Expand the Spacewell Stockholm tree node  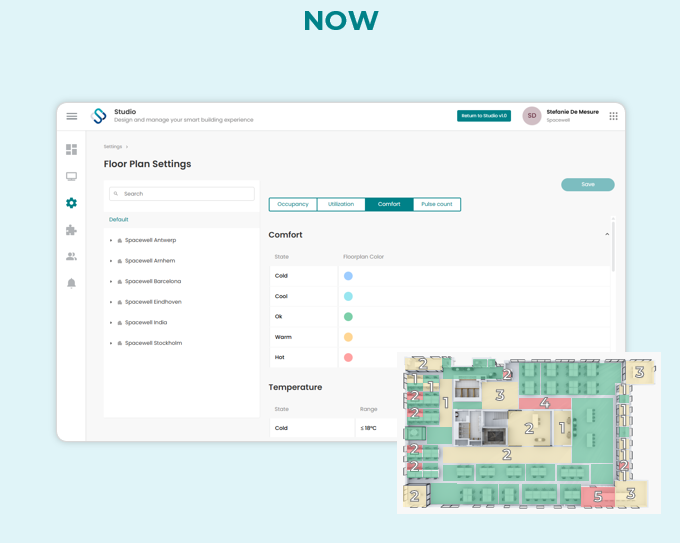111,343
